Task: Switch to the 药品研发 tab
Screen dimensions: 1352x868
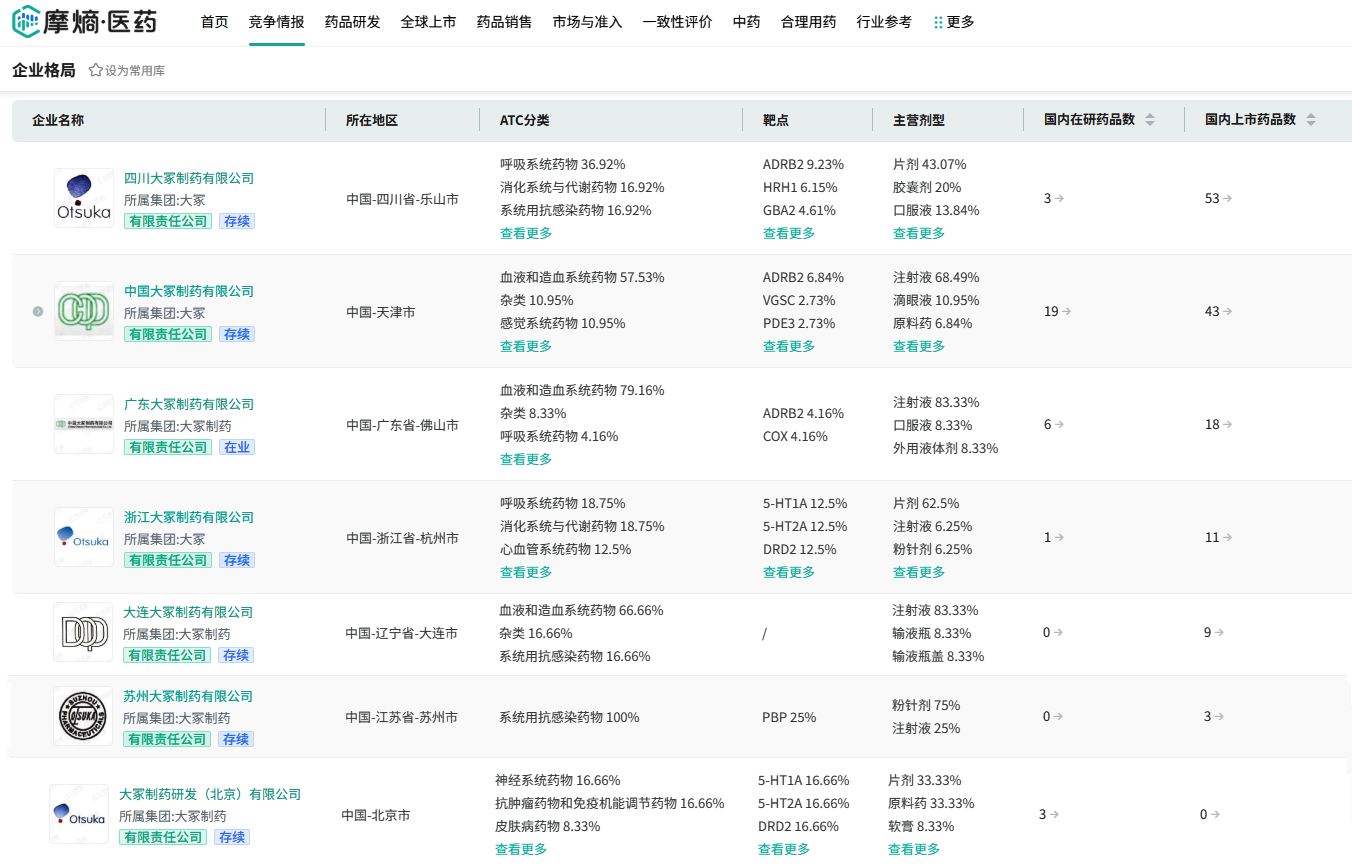Action: (352, 22)
